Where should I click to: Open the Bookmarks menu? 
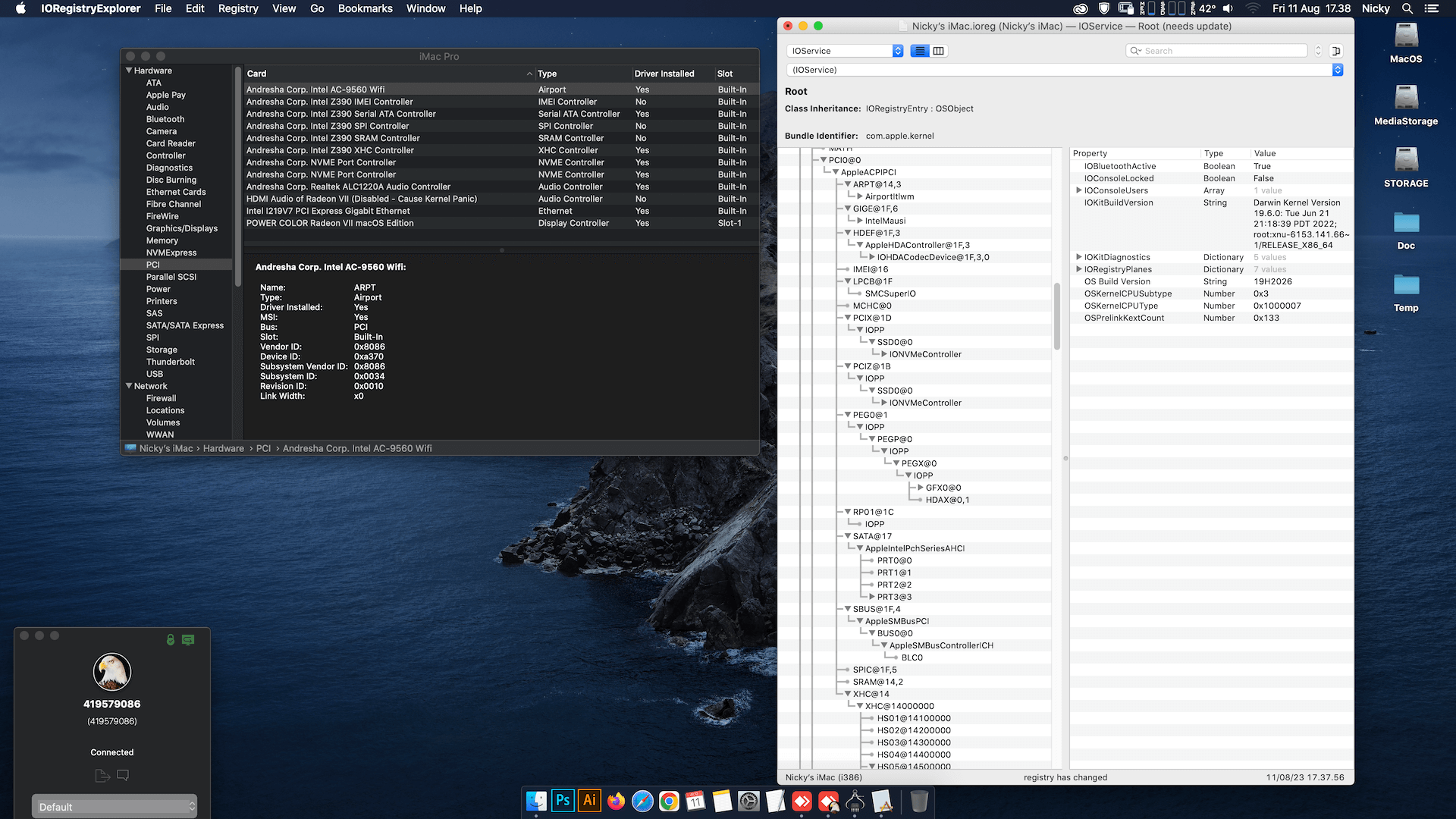click(365, 8)
